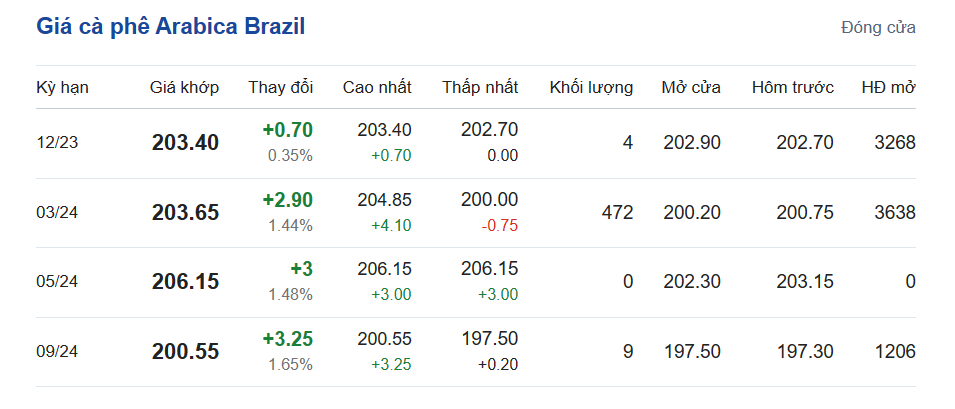Open the 09/24 contract term row

pos(57,352)
